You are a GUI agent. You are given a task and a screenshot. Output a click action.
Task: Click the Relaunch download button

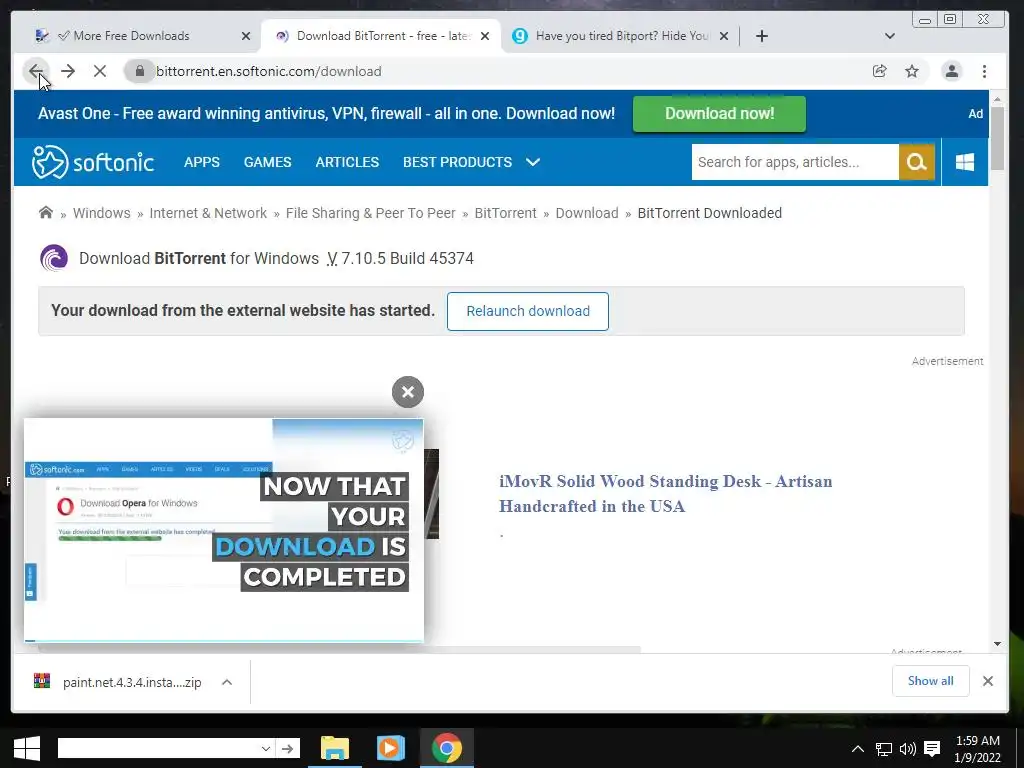(528, 311)
